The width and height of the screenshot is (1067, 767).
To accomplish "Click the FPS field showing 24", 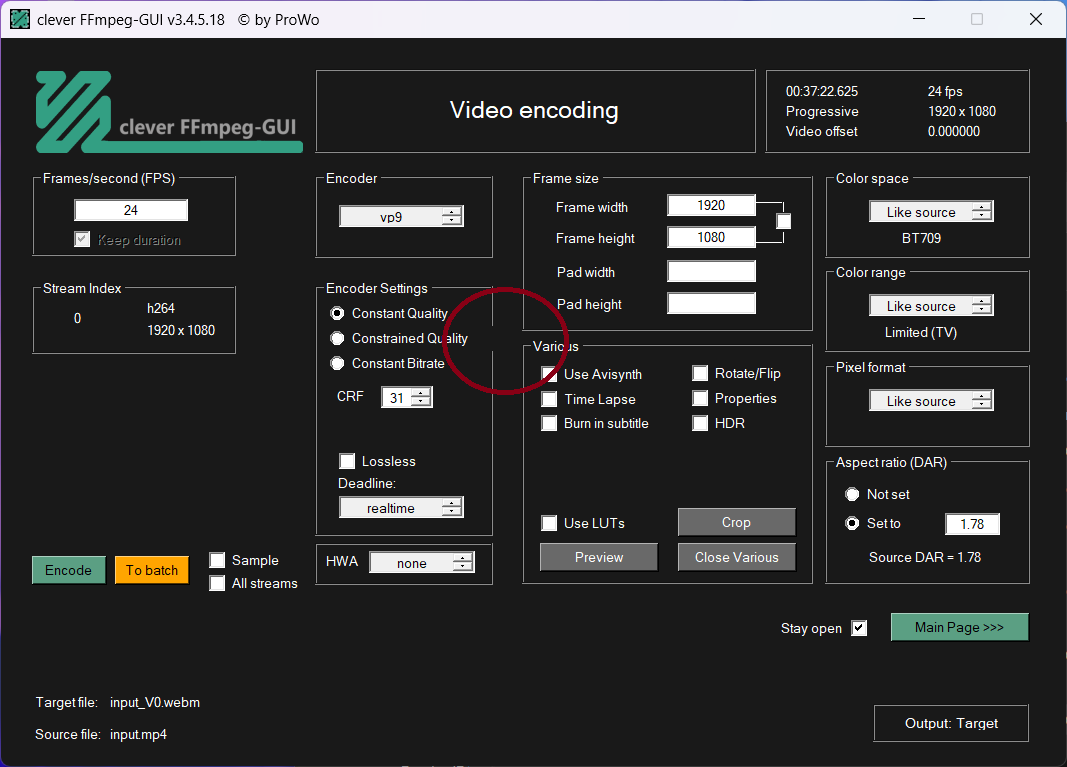I will point(131,210).
